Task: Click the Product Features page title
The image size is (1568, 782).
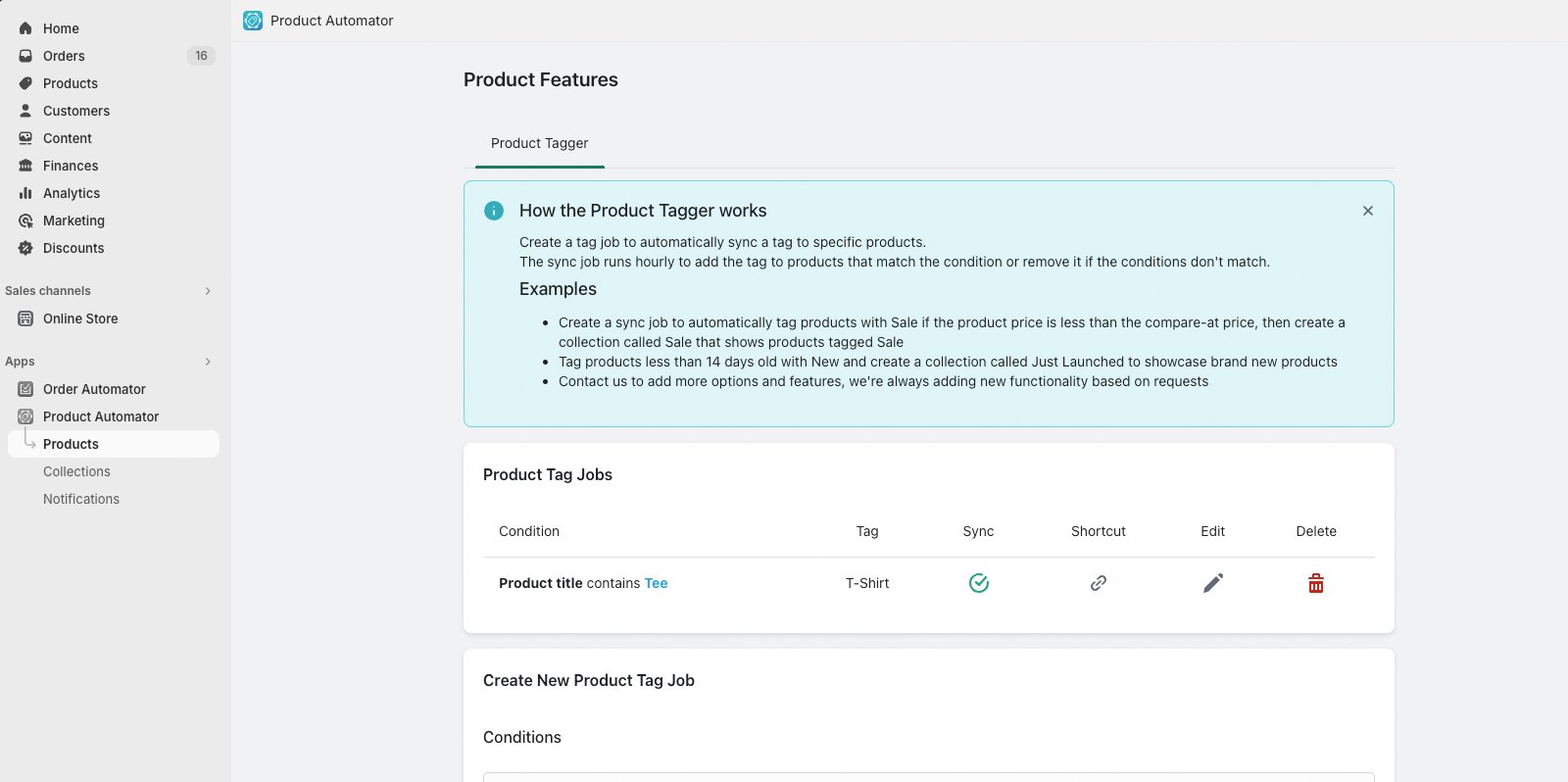Action: point(541,79)
